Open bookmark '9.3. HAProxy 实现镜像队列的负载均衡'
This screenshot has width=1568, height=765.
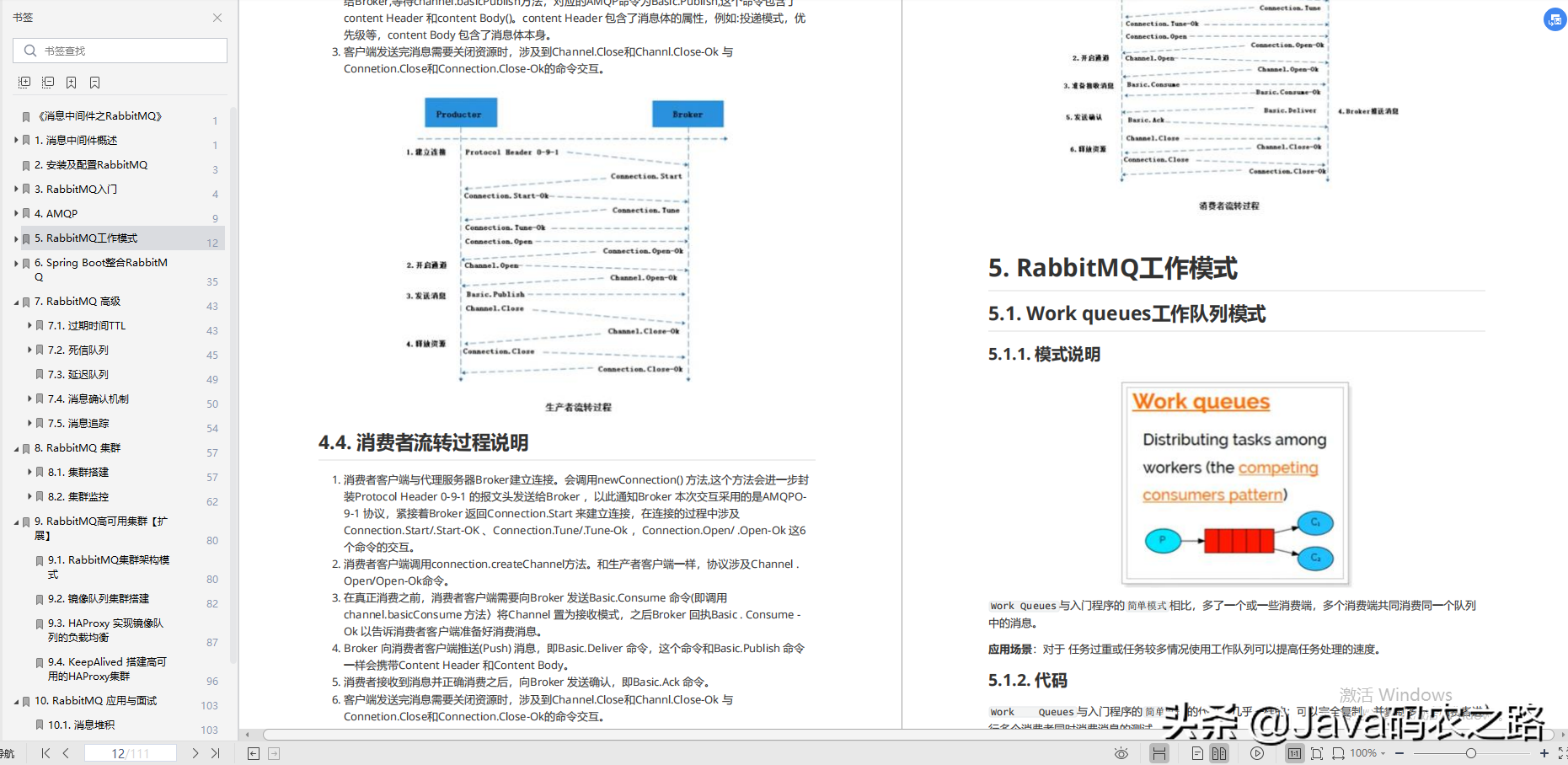coord(105,630)
